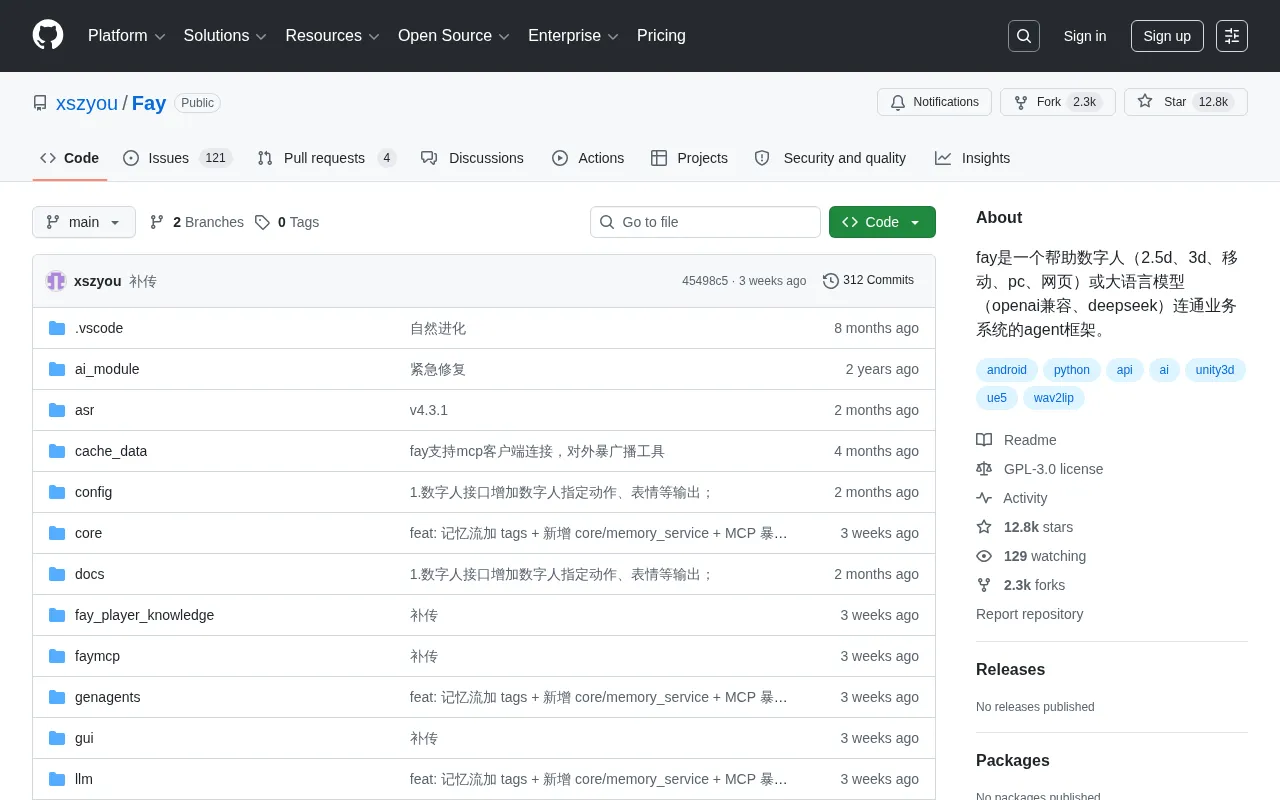Open the Activity pulse icon
The height and width of the screenshot is (800, 1280).
[x=984, y=498]
